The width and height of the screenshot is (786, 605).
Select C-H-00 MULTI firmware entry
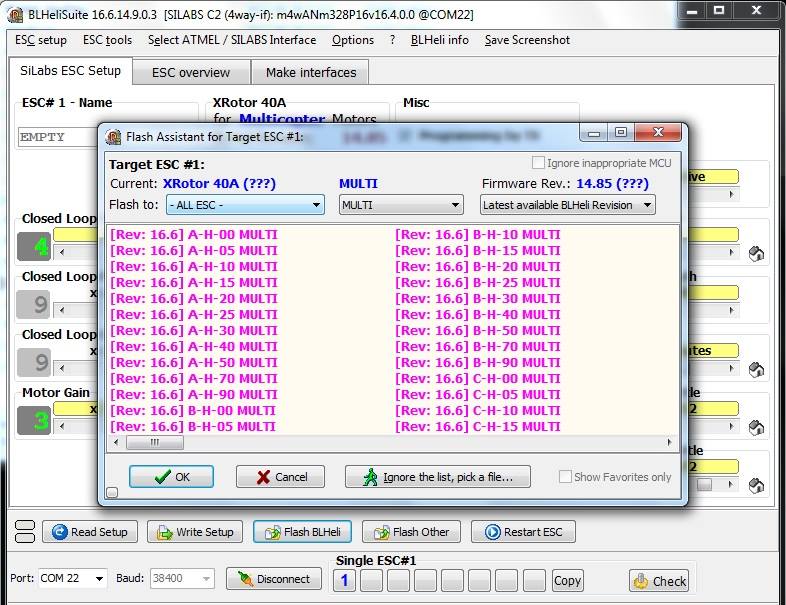tap(478, 379)
